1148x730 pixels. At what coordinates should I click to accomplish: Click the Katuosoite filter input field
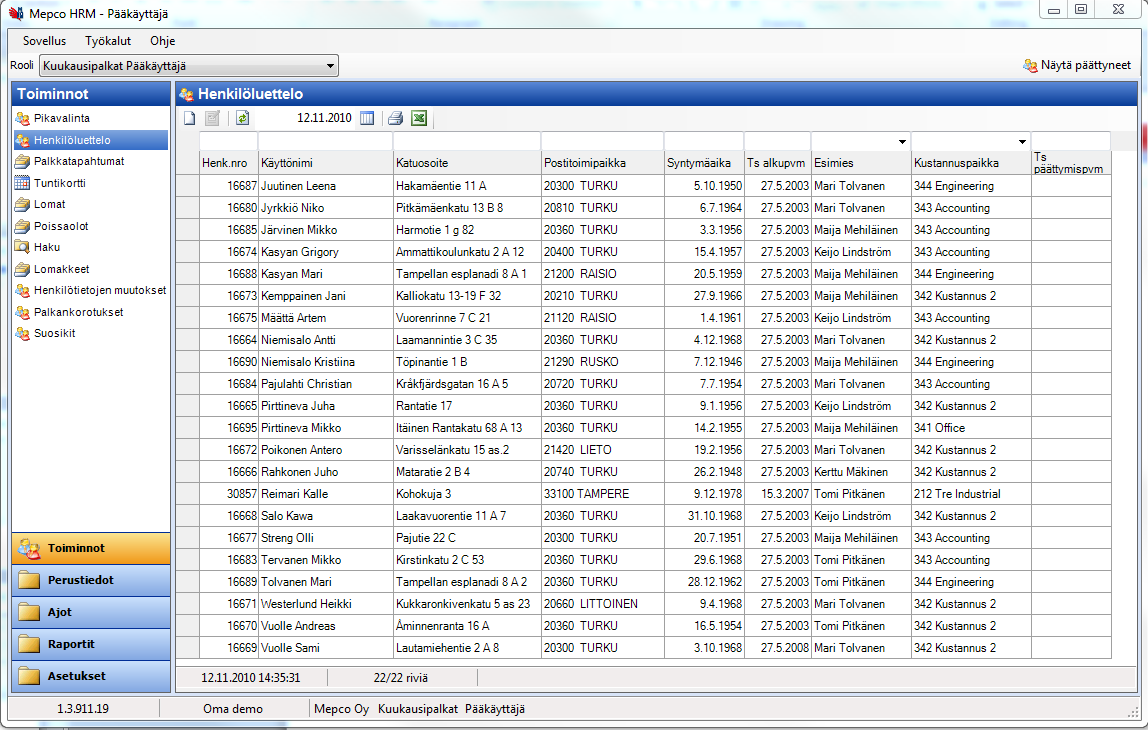click(x=467, y=141)
